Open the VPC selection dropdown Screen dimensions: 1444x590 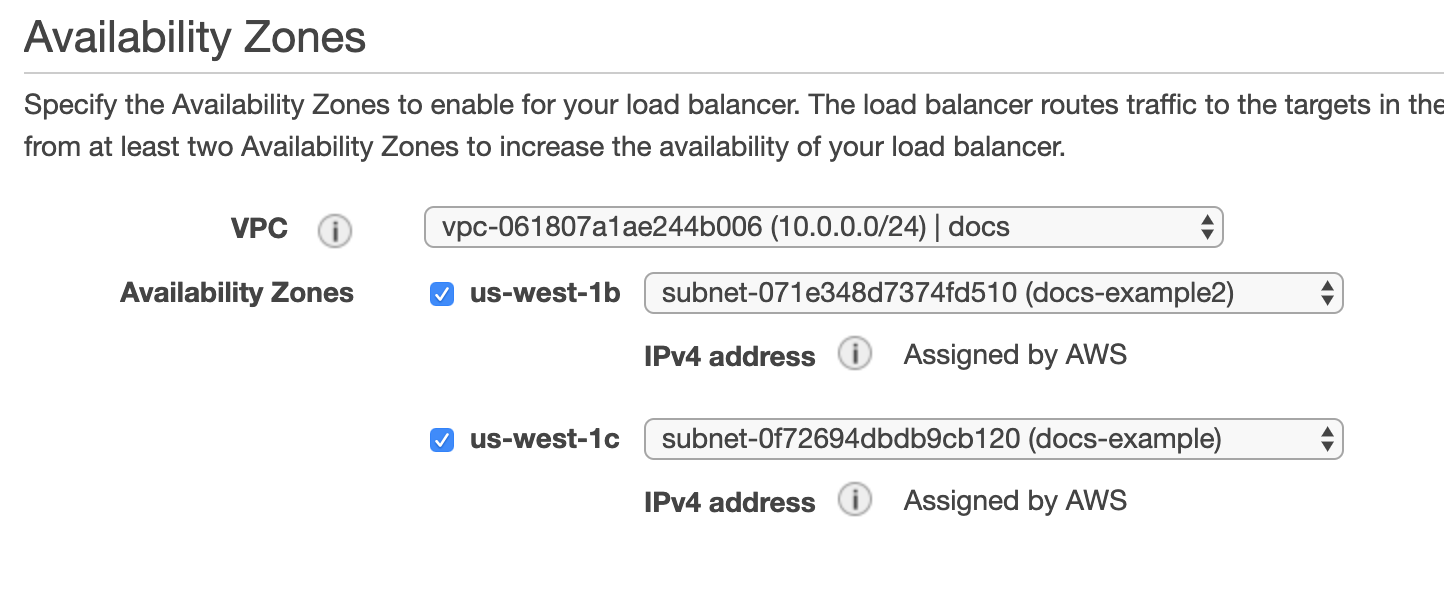(x=822, y=228)
